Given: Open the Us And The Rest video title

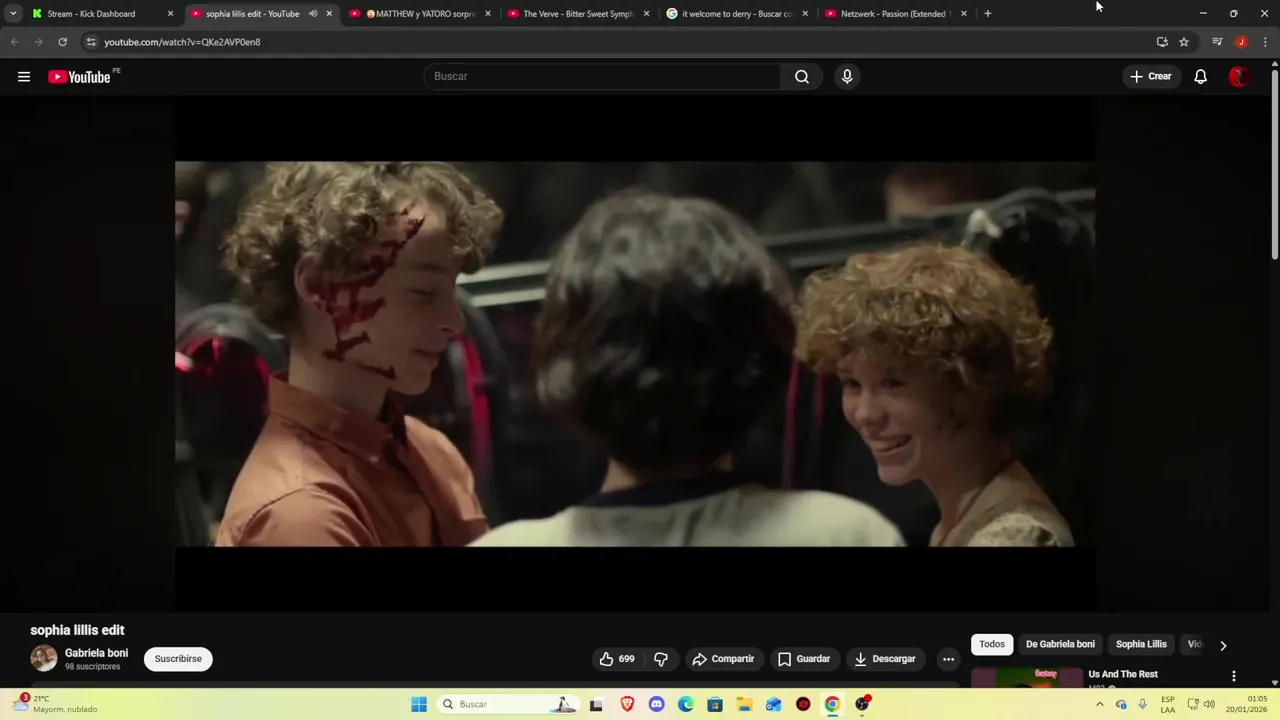Looking at the screenshot, I should coord(1123,675).
